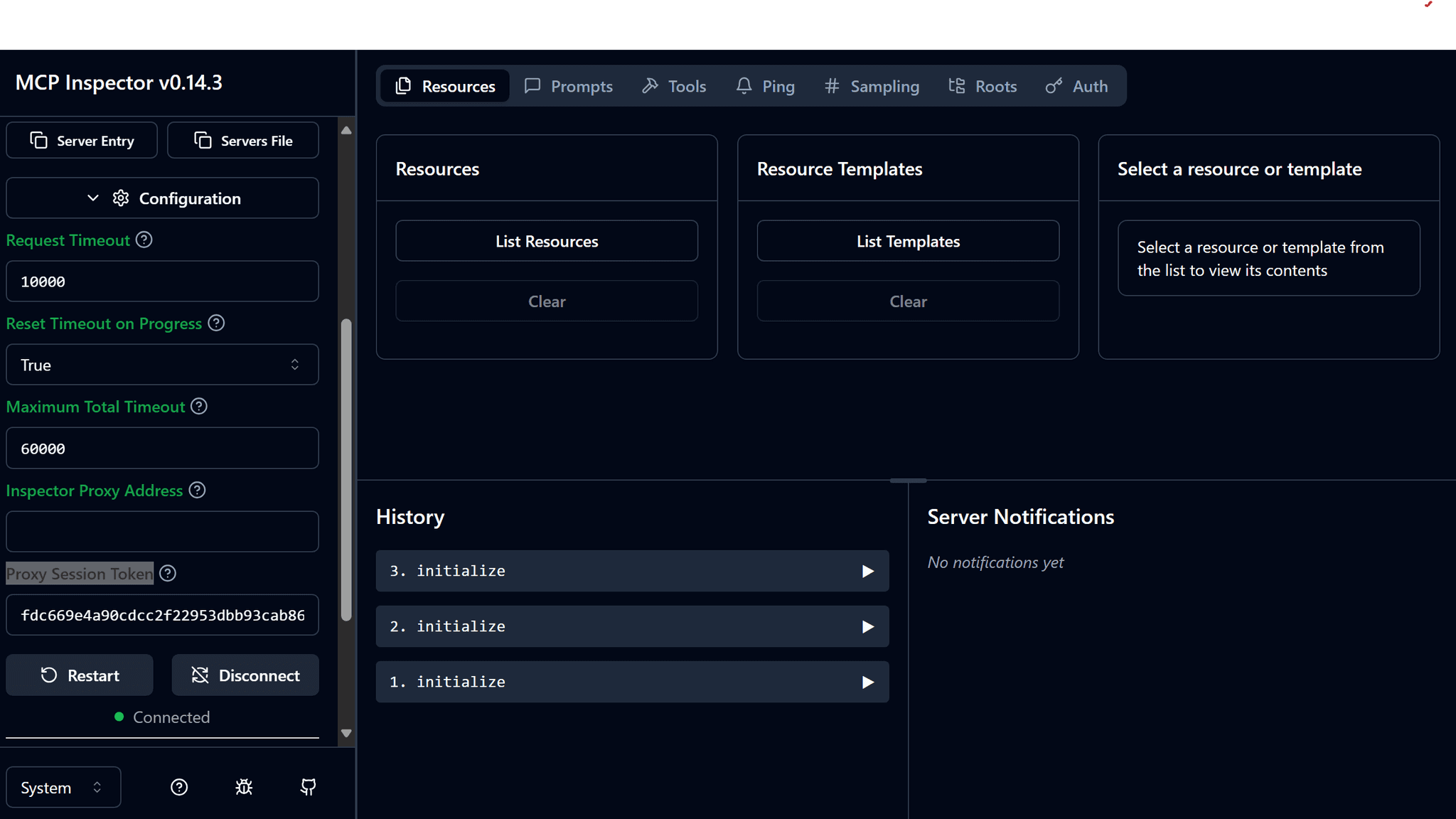Image resolution: width=1456 pixels, height=819 pixels.
Task: Open the Reset Timeout on Progress dropdown
Action: (x=161, y=364)
